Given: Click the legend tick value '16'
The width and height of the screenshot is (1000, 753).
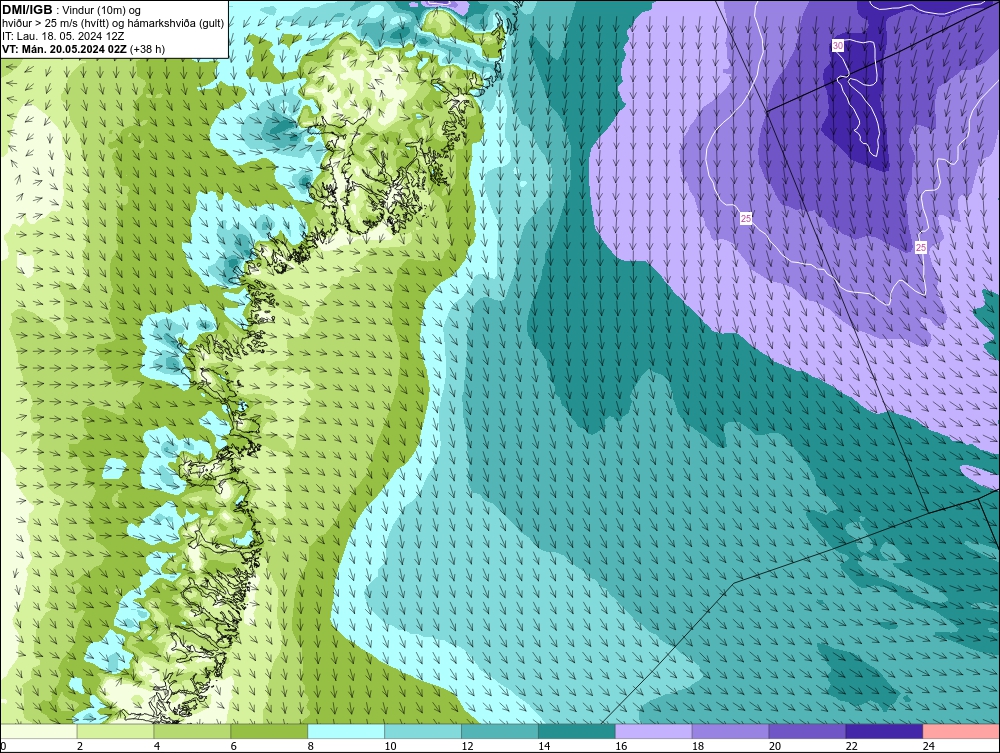Looking at the screenshot, I should click(621, 746).
